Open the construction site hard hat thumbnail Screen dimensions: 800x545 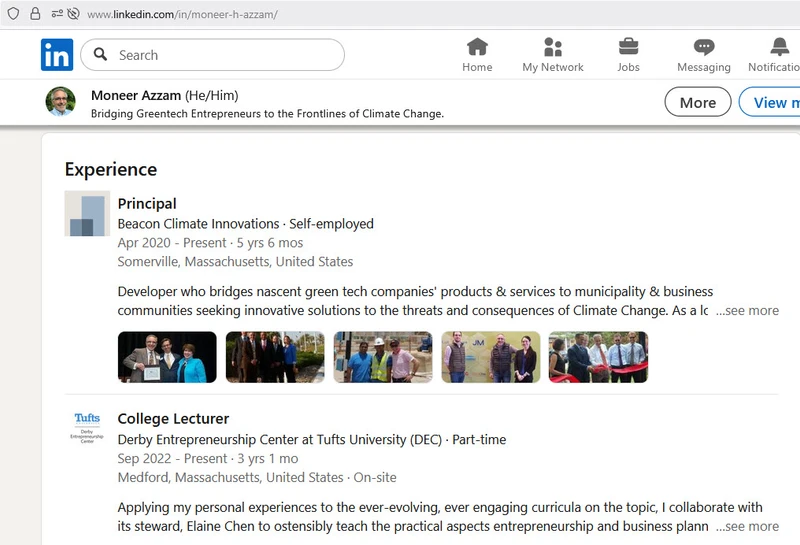click(383, 357)
